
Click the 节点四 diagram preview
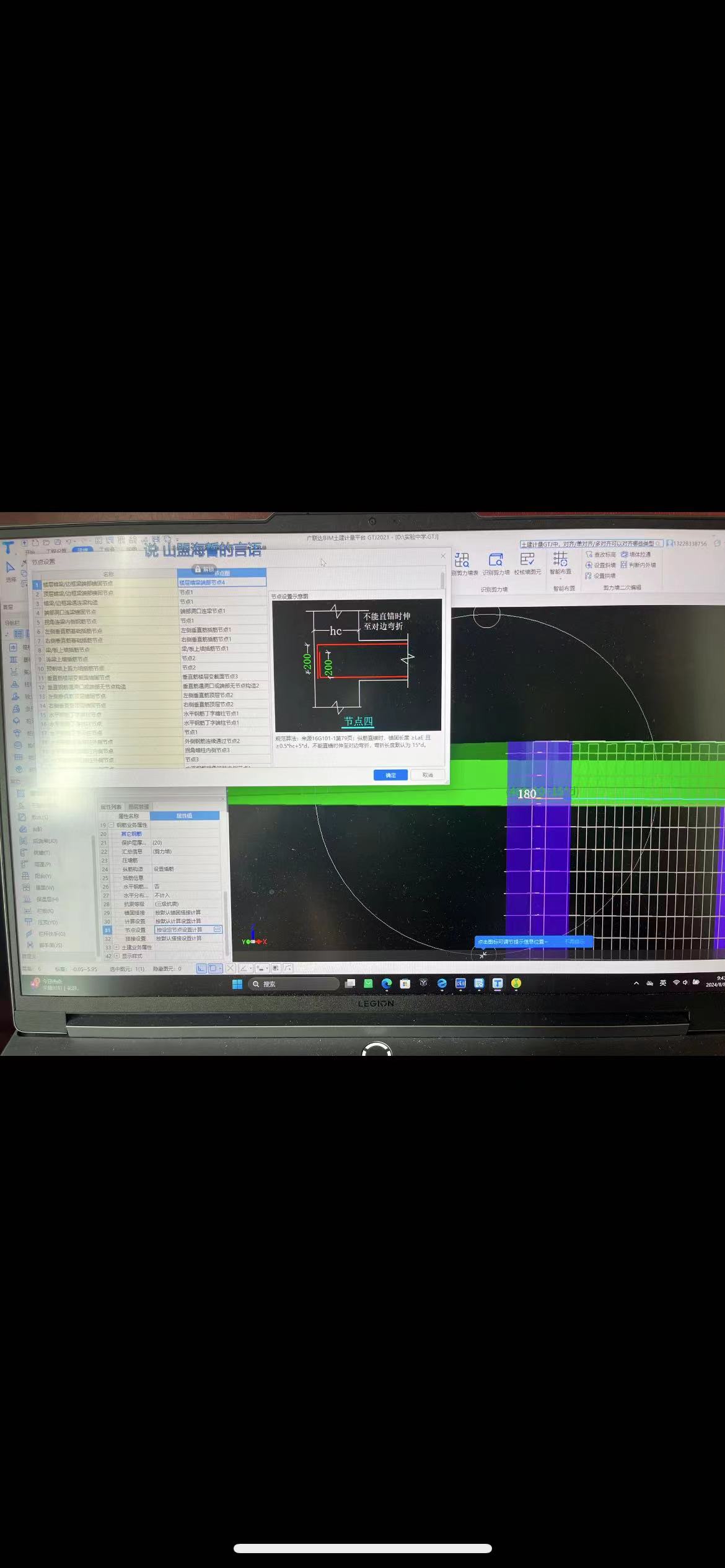[358, 665]
